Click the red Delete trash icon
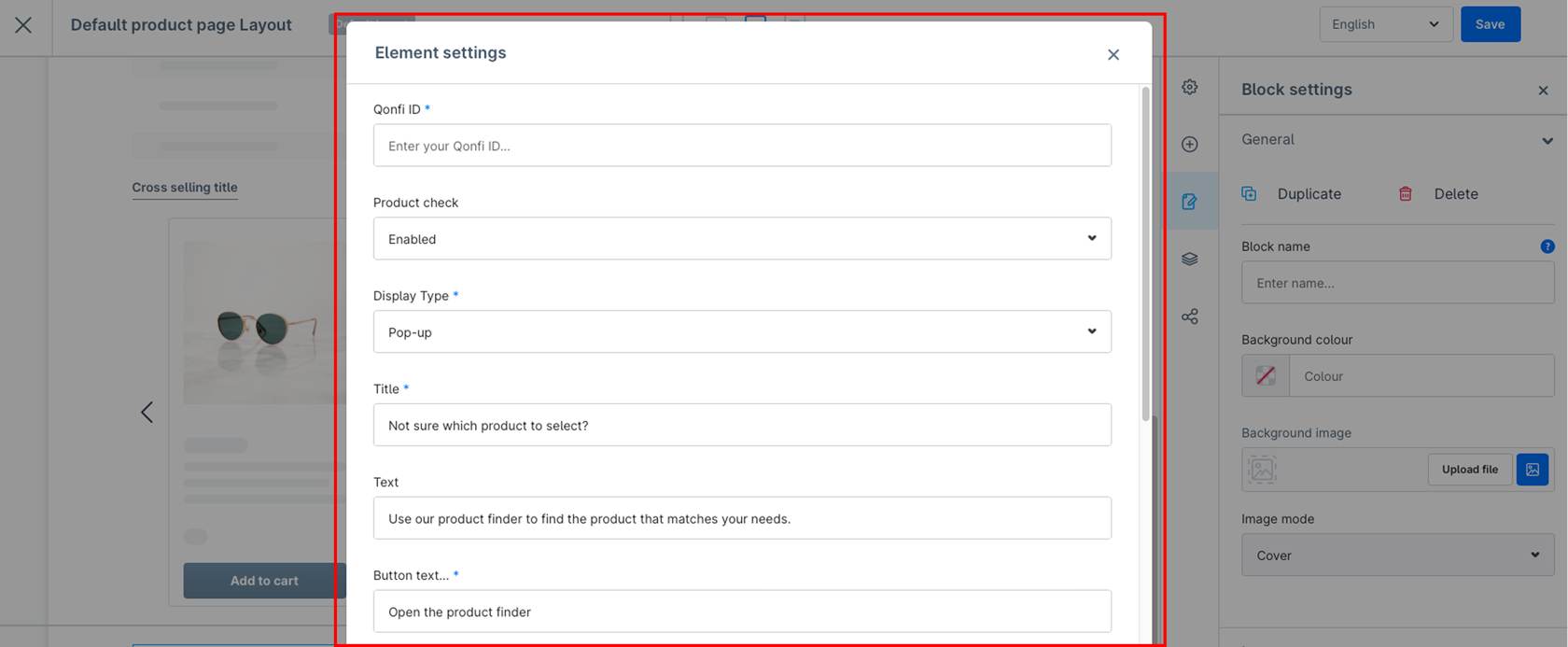1568x647 pixels. coord(1405,193)
